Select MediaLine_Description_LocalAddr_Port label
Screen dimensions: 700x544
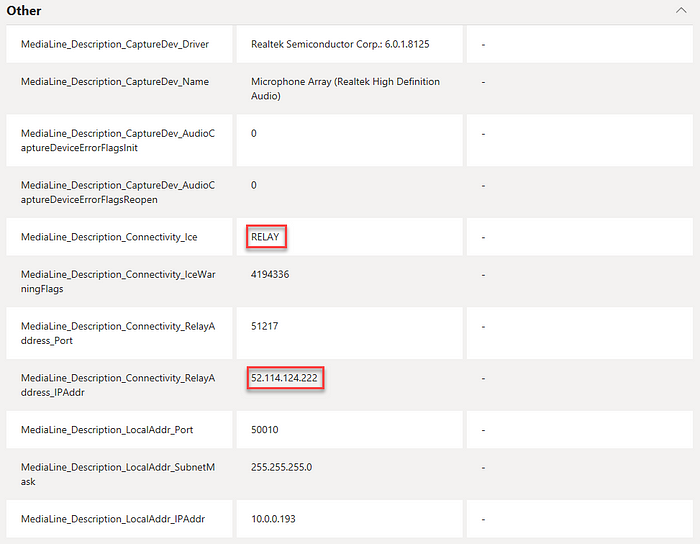tap(107, 430)
